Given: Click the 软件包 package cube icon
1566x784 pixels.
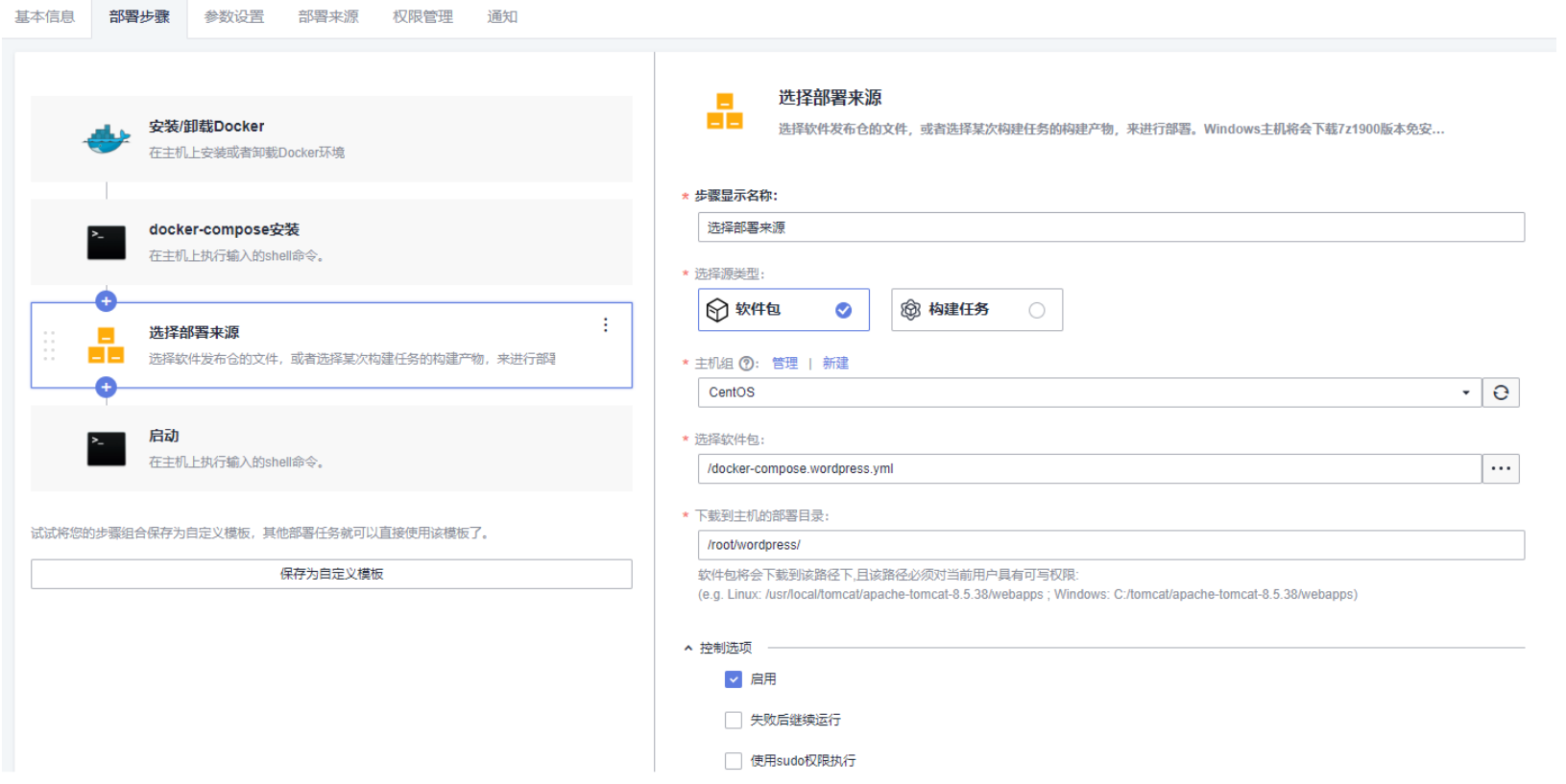Looking at the screenshot, I should pos(717,310).
